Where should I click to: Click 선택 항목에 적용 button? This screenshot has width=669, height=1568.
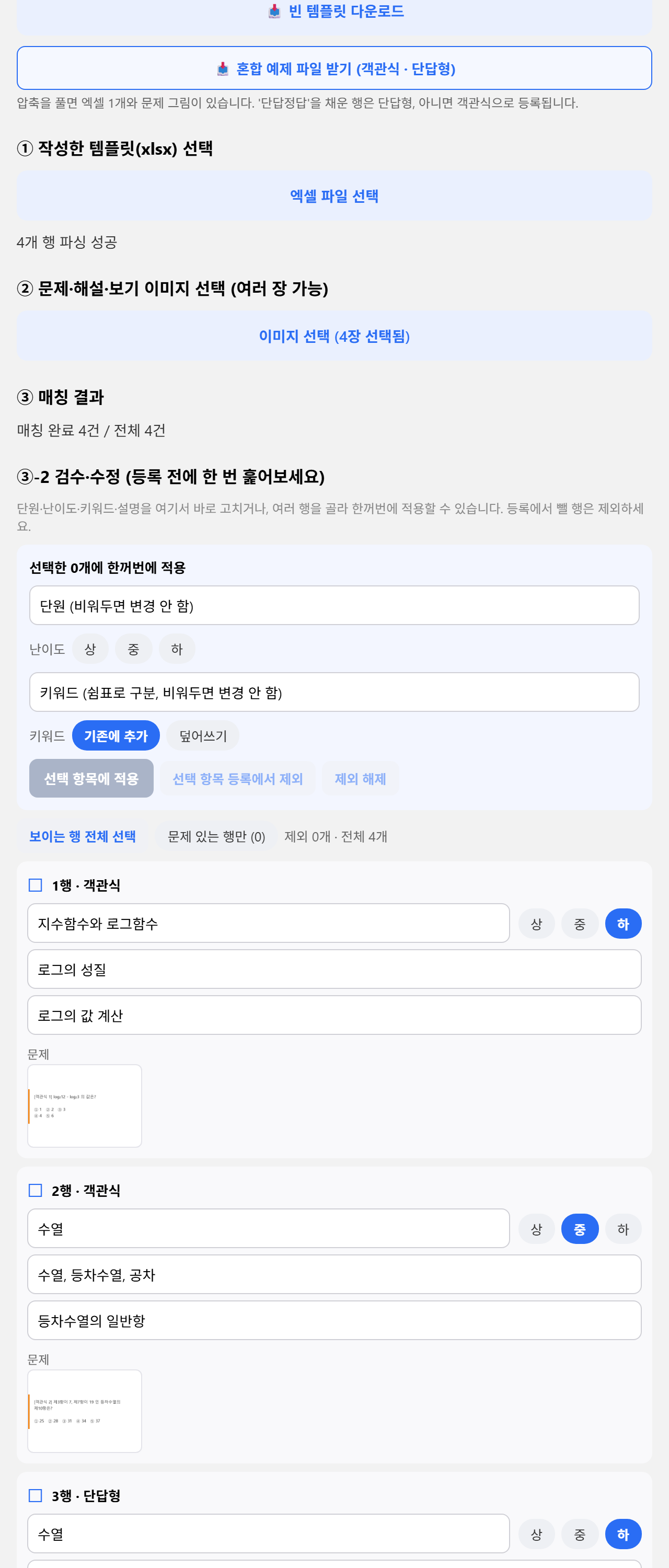tap(91, 778)
